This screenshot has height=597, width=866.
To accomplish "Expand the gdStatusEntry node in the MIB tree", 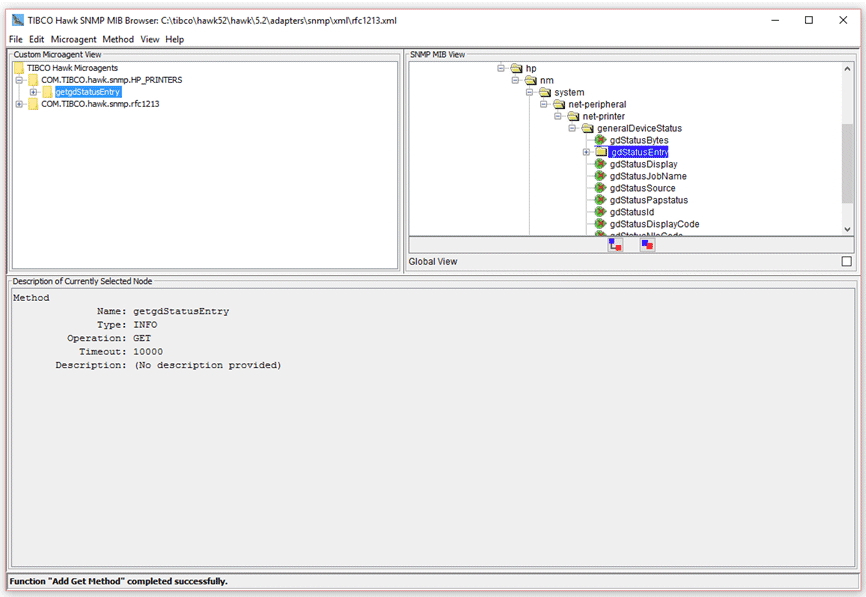I will [x=587, y=152].
